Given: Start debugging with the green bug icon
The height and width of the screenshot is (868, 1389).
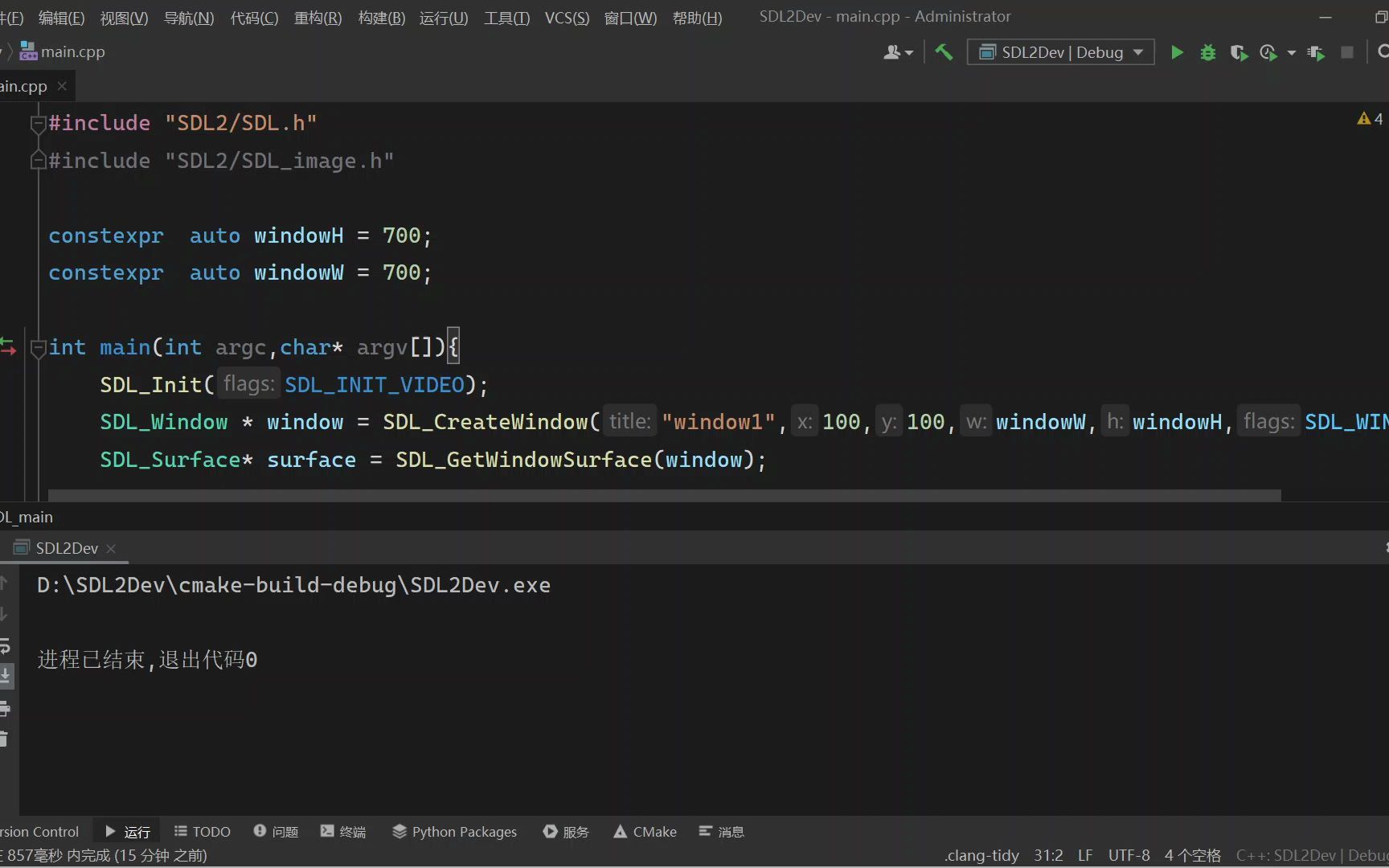Looking at the screenshot, I should [x=1207, y=52].
